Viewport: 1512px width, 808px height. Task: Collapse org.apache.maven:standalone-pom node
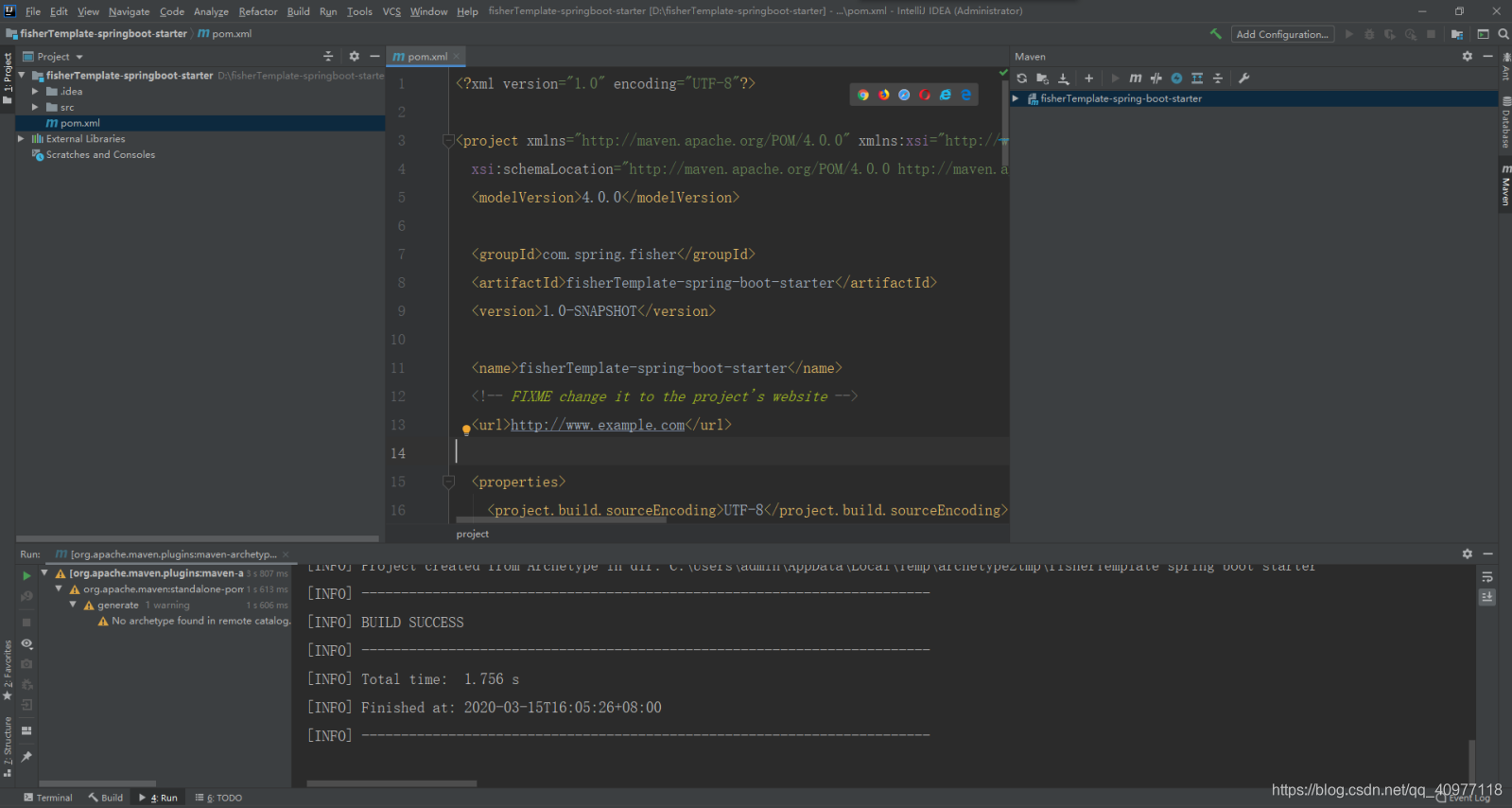59,588
